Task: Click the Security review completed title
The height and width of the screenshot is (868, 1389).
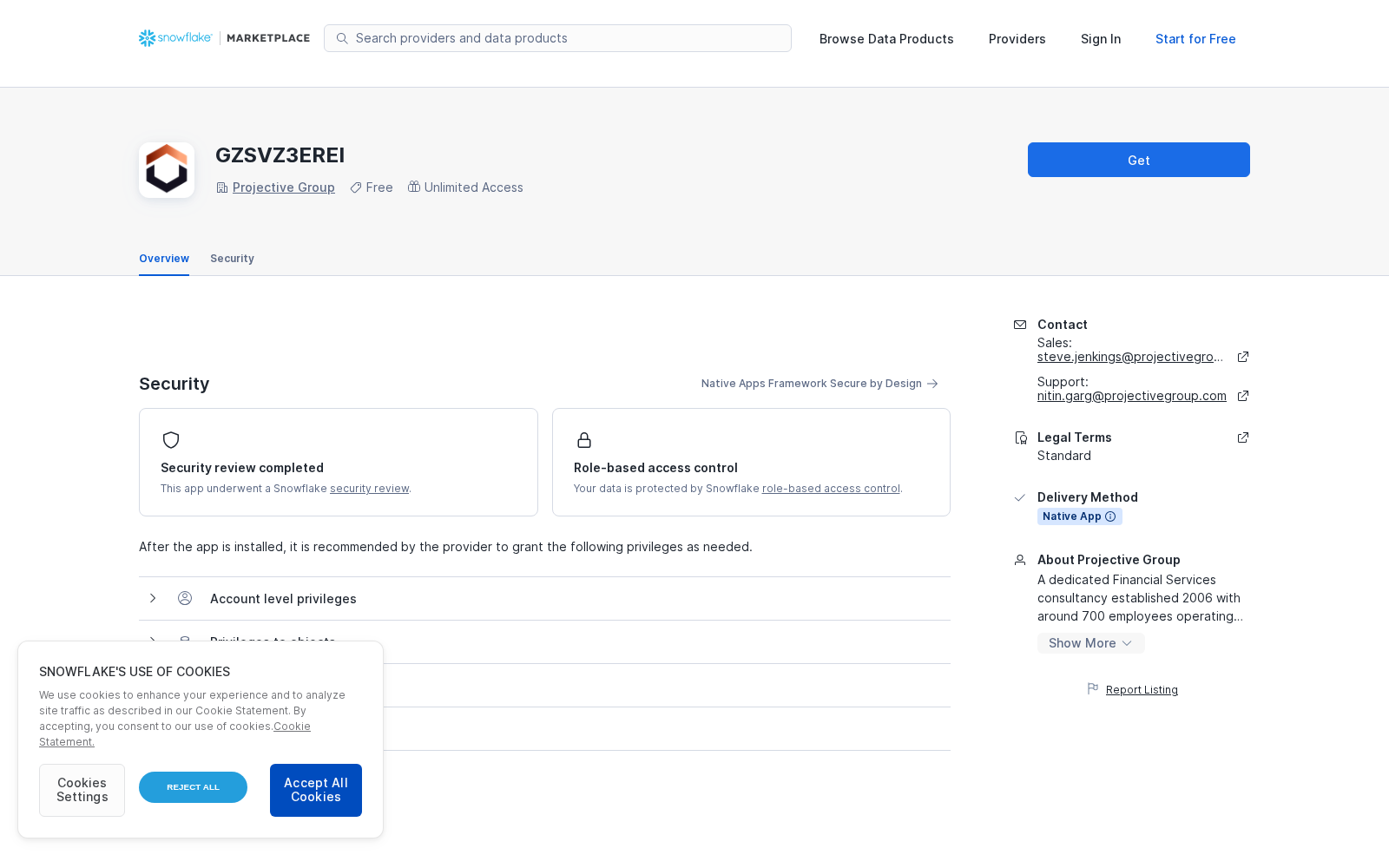Action: point(242,468)
